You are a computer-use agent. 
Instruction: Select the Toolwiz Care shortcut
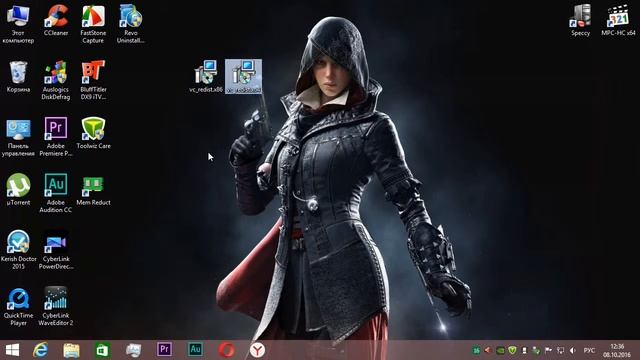point(93,133)
